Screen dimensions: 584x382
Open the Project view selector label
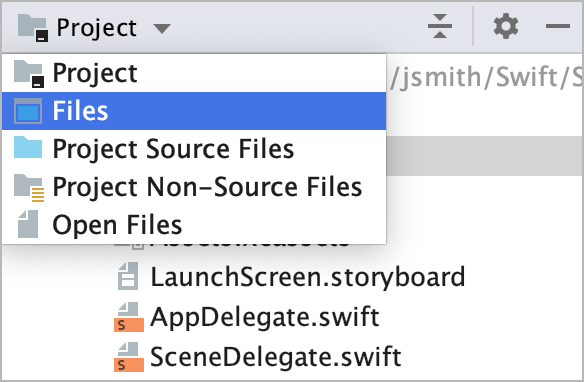point(96,28)
